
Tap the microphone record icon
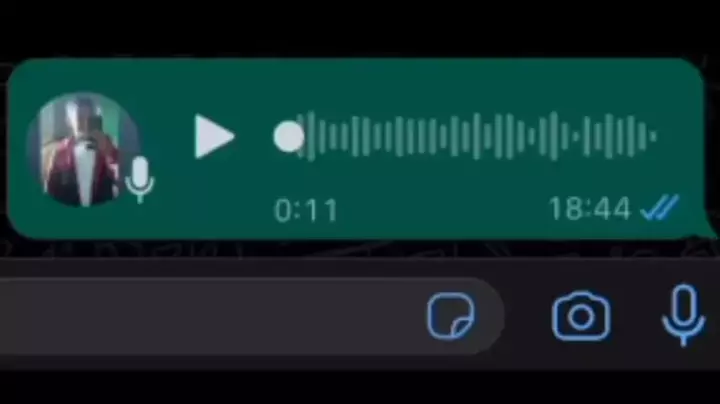[683, 315]
